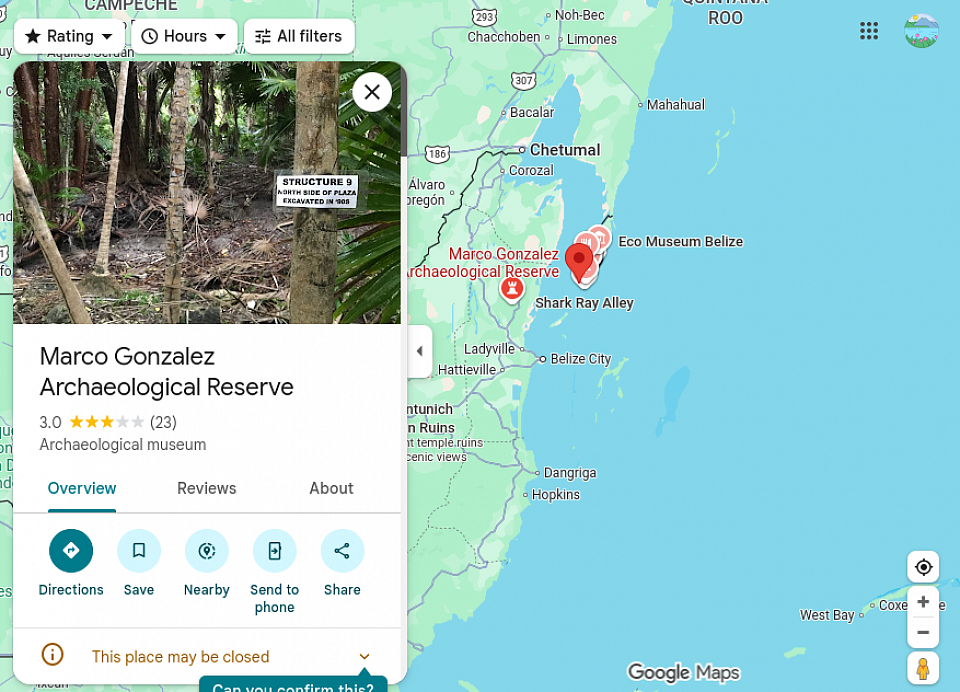Image resolution: width=960 pixels, height=692 pixels.
Task: Collapse the side panel arrow
Action: coord(419,351)
